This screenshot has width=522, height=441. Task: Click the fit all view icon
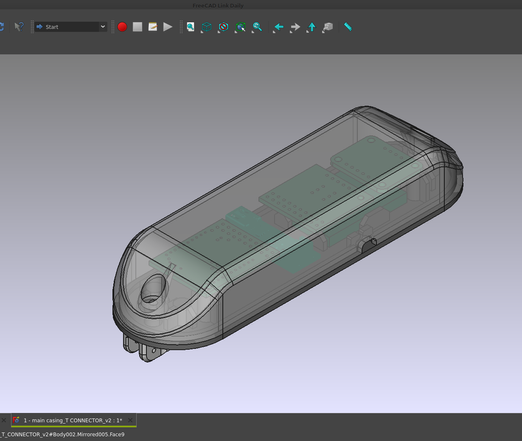[x=190, y=27]
